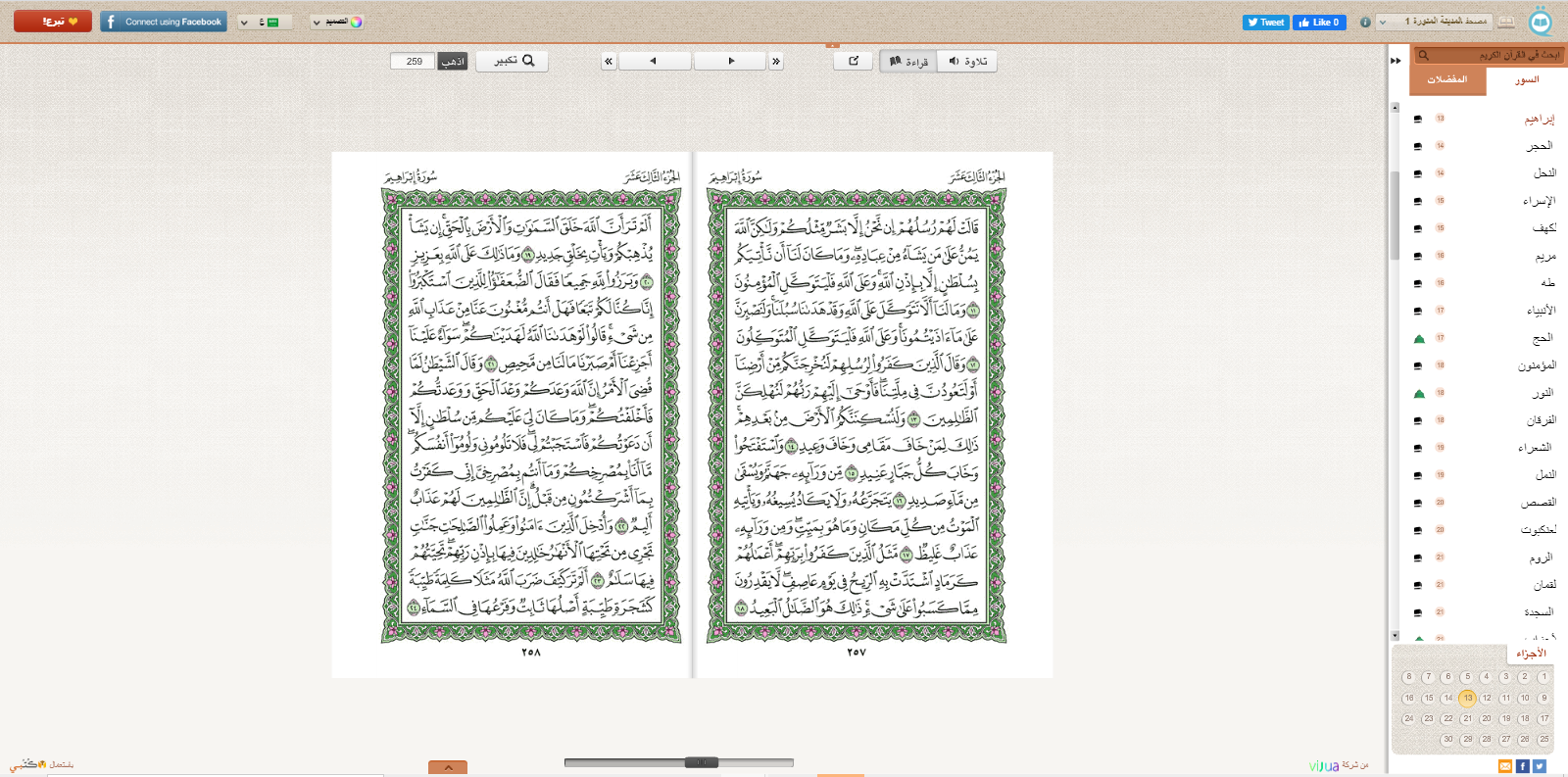Click the page slider handle at bottom

[x=701, y=762]
